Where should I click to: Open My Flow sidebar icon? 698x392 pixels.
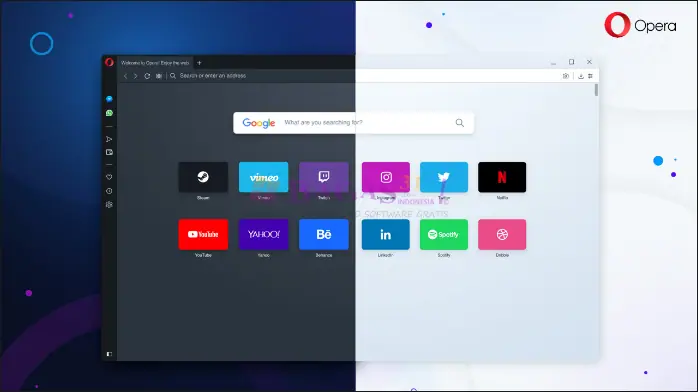109,139
